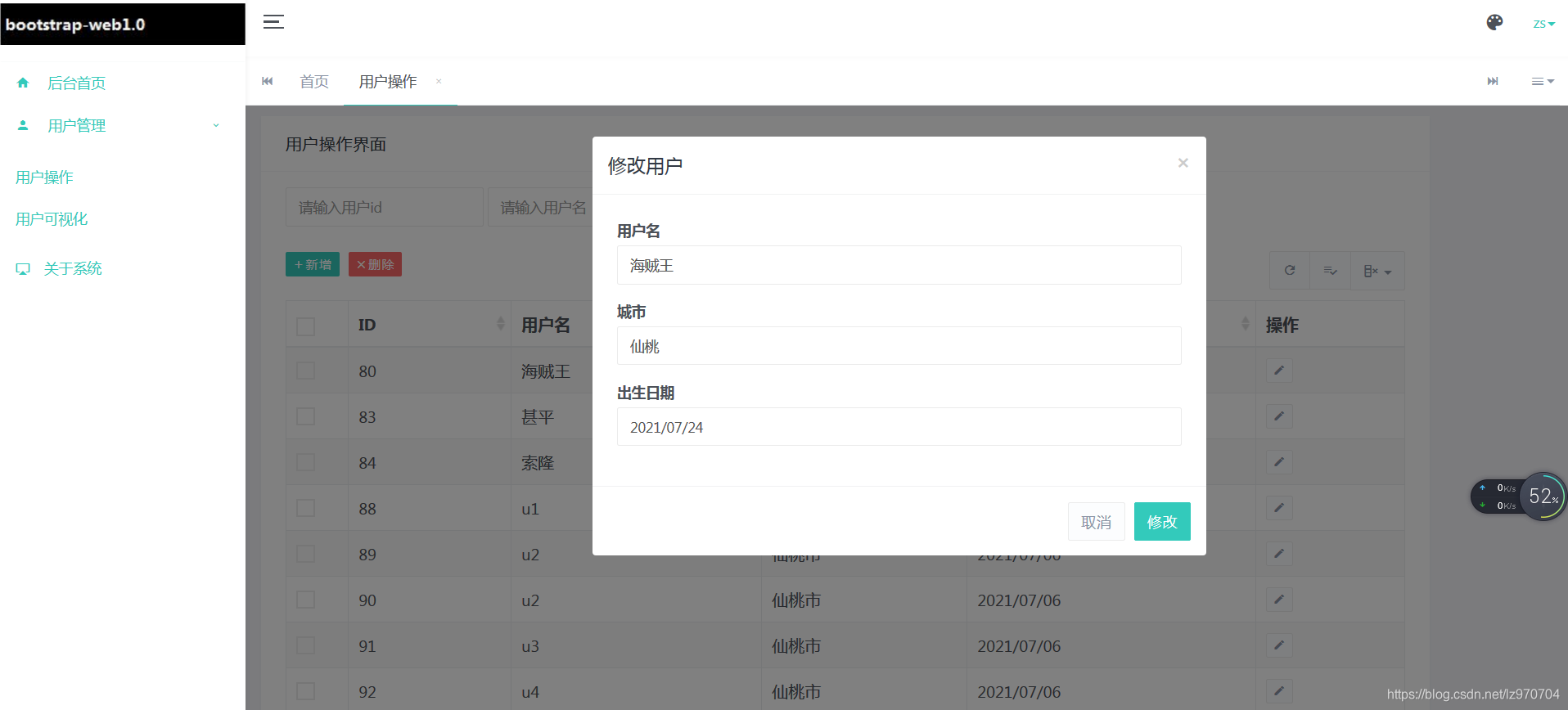Click the edit pencil for row 92
The height and width of the screenshot is (710, 1568).
point(1279,691)
